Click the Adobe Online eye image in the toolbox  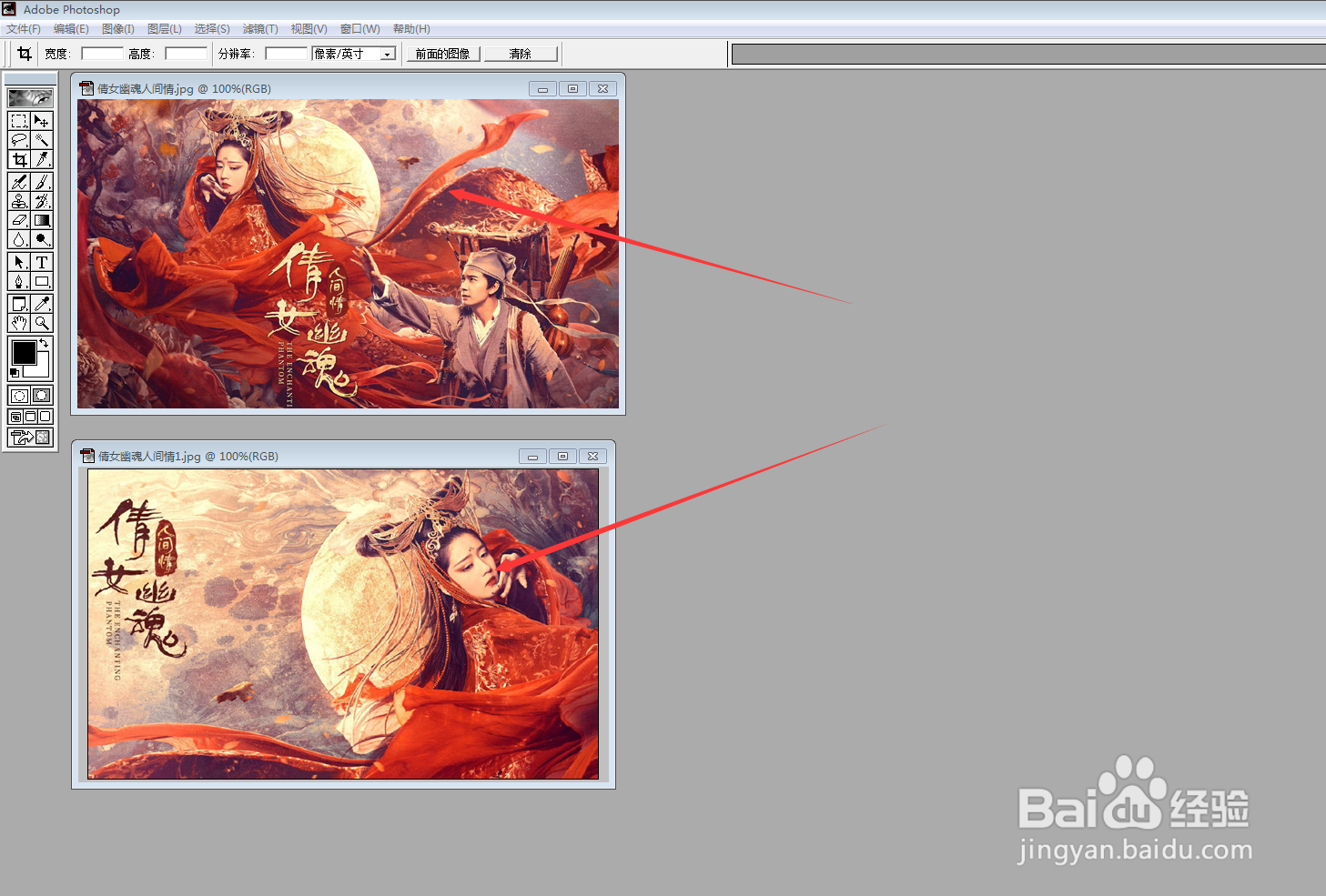click(30, 97)
